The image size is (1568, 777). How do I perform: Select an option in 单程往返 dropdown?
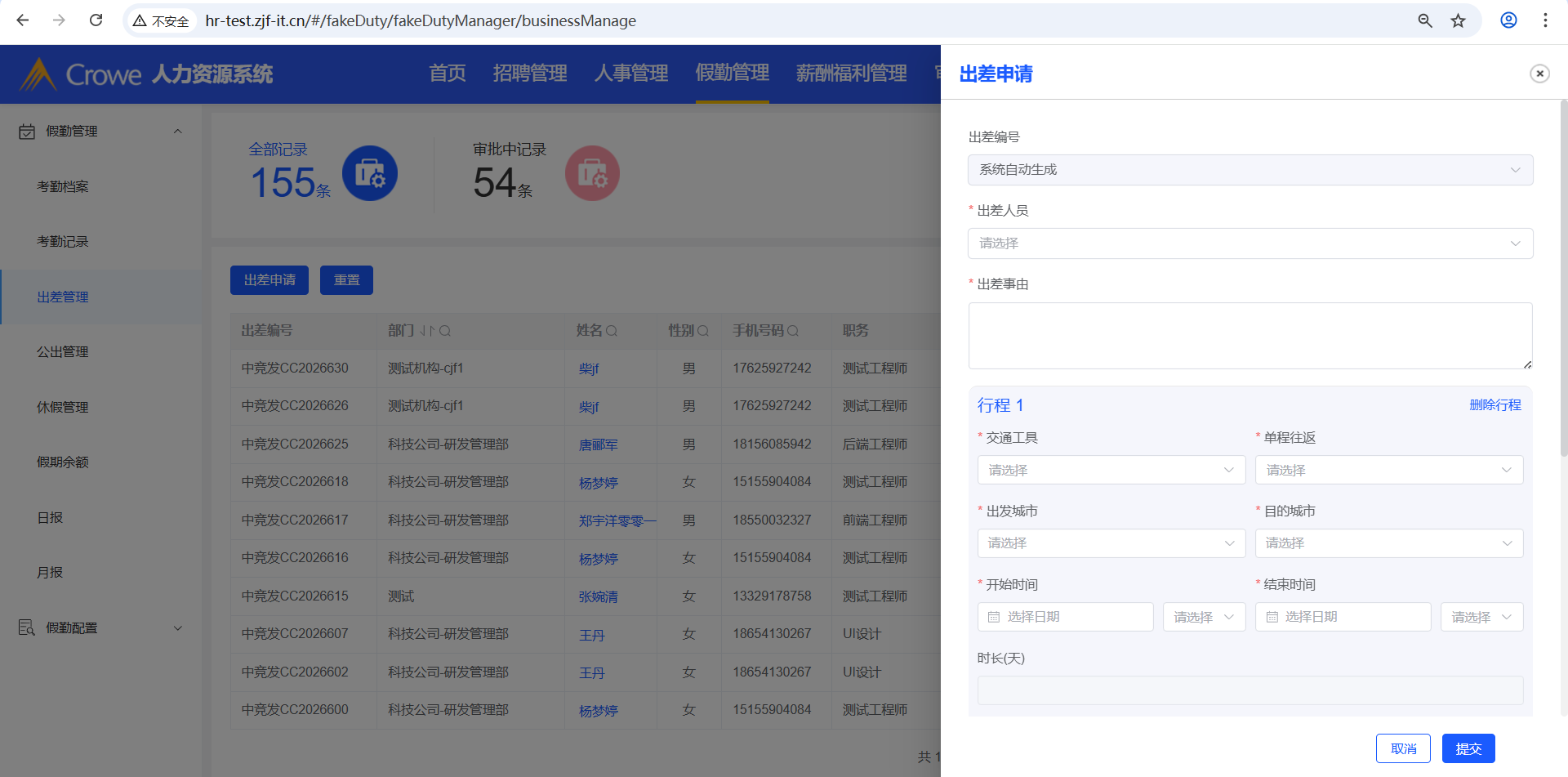(1388, 470)
